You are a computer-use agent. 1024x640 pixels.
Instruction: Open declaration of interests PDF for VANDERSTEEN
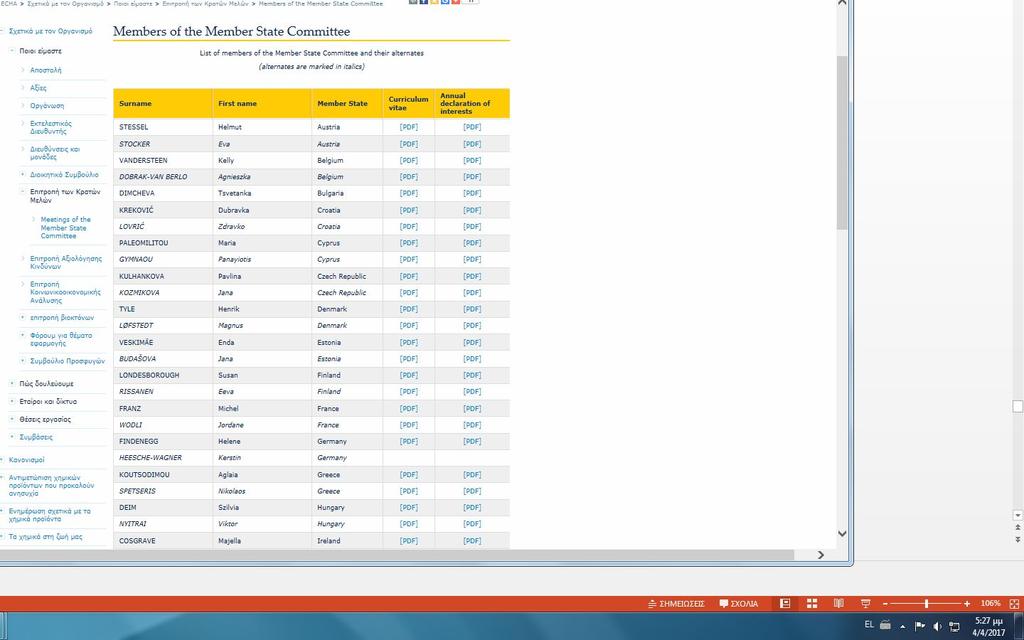click(472, 160)
